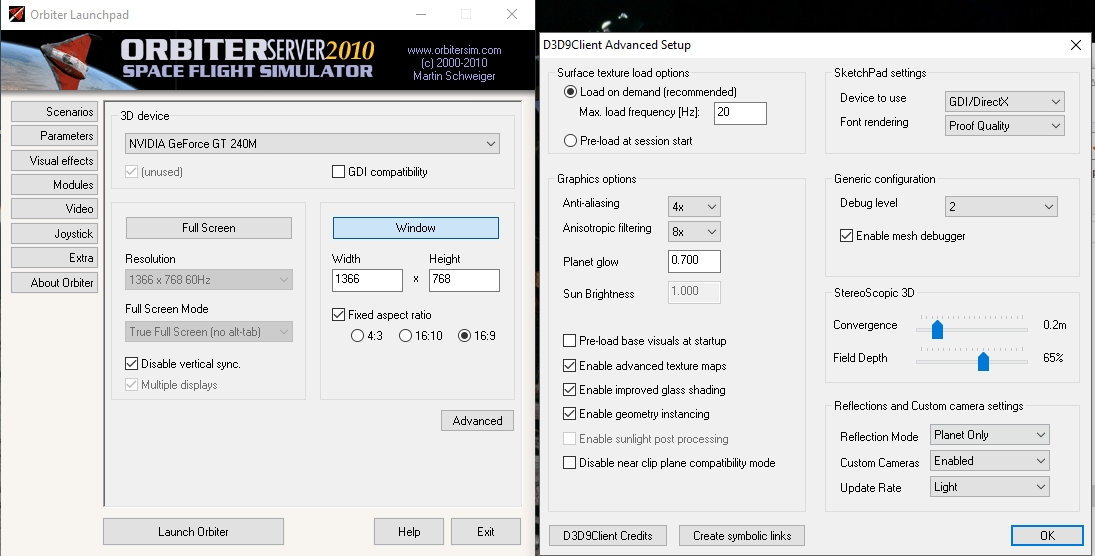Open the Anisotropic filtering dropdown

[x=694, y=231]
